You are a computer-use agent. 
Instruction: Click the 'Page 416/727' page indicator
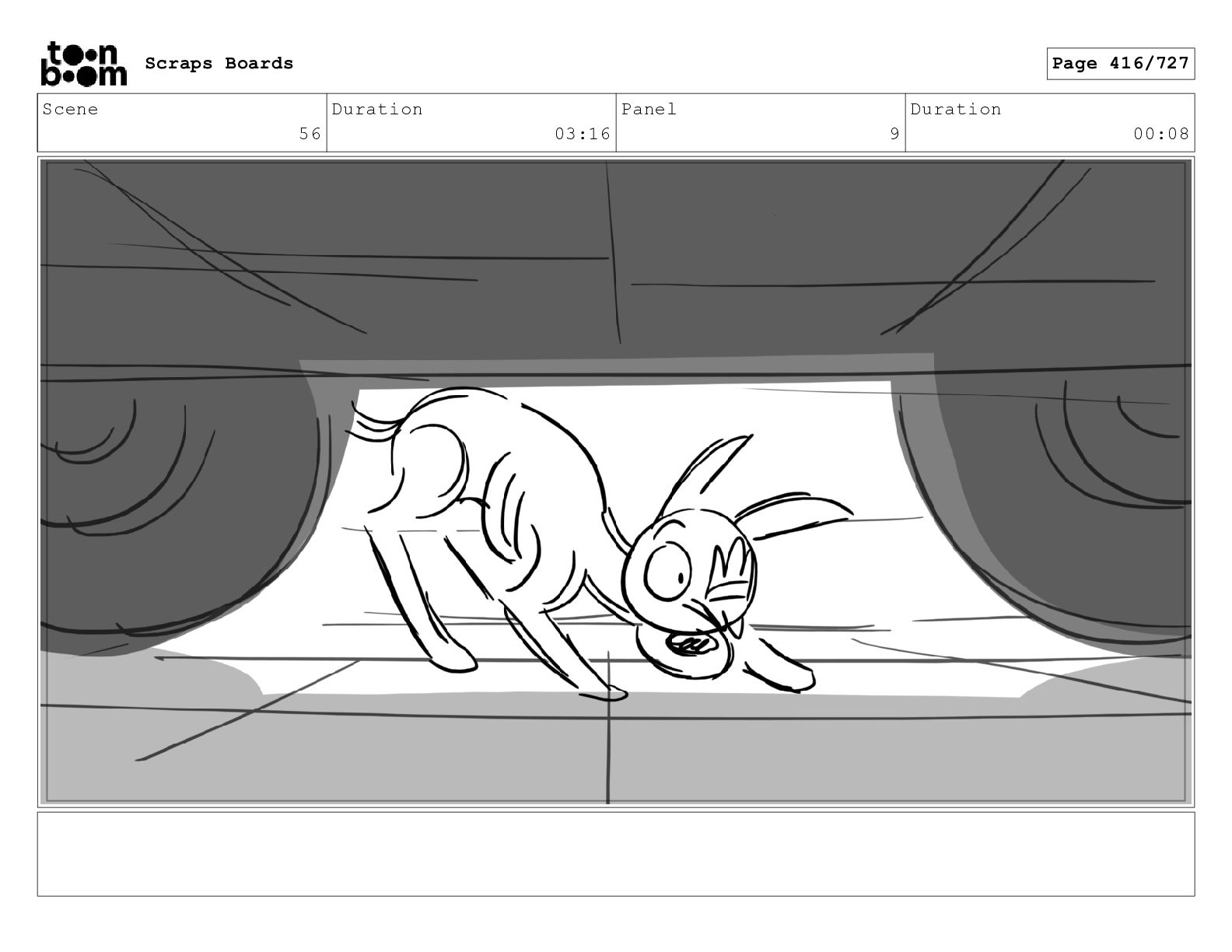point(1120,64)
